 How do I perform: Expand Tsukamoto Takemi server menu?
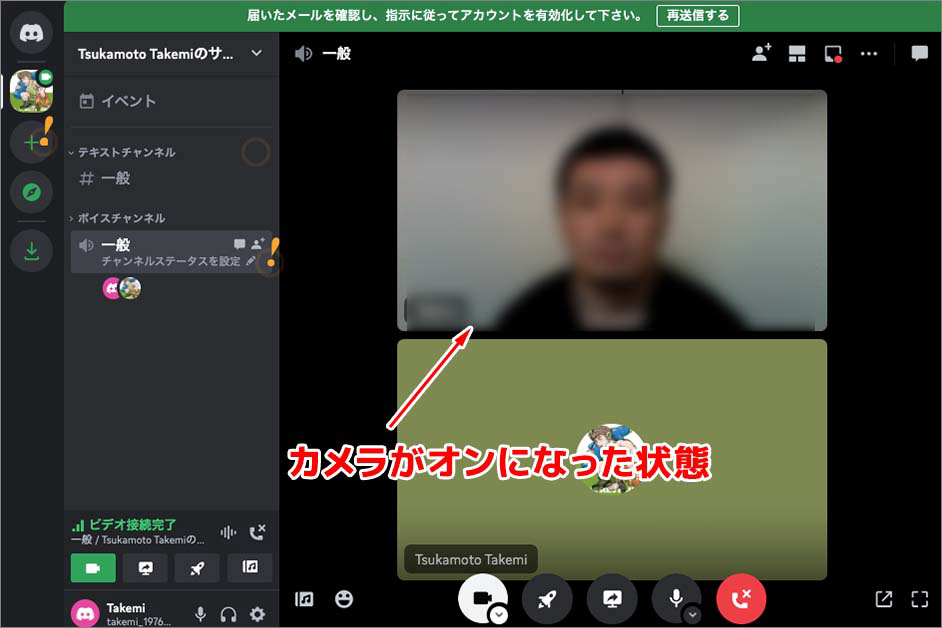click(x=257, y=53)
